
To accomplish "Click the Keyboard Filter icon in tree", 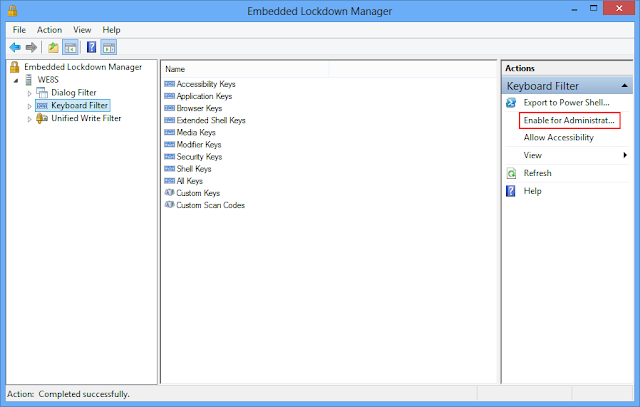I will [x=42, y=106].
